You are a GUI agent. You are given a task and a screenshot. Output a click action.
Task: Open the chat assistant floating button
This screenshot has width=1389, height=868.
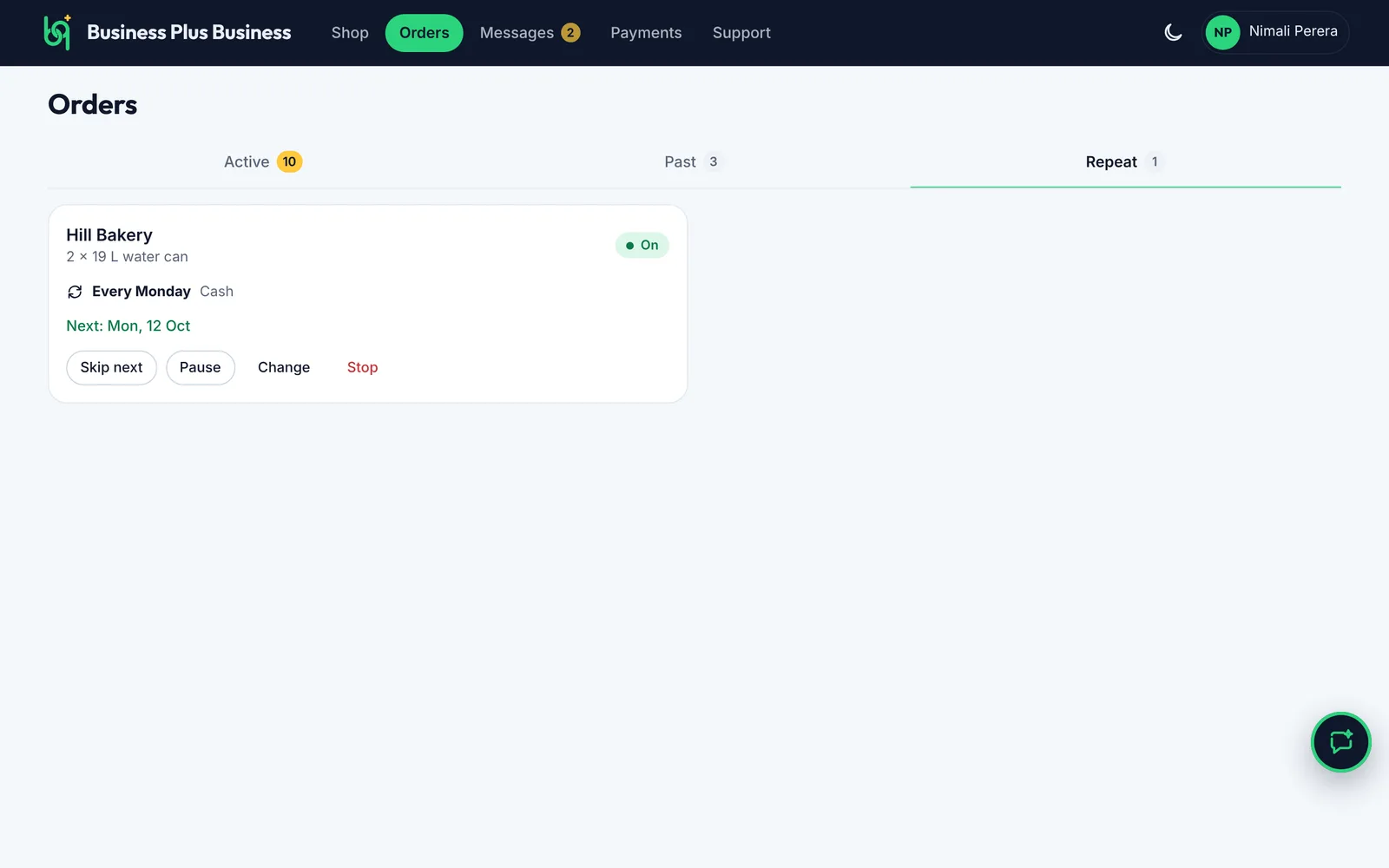pyautogui.click(x=1340, y=742)
